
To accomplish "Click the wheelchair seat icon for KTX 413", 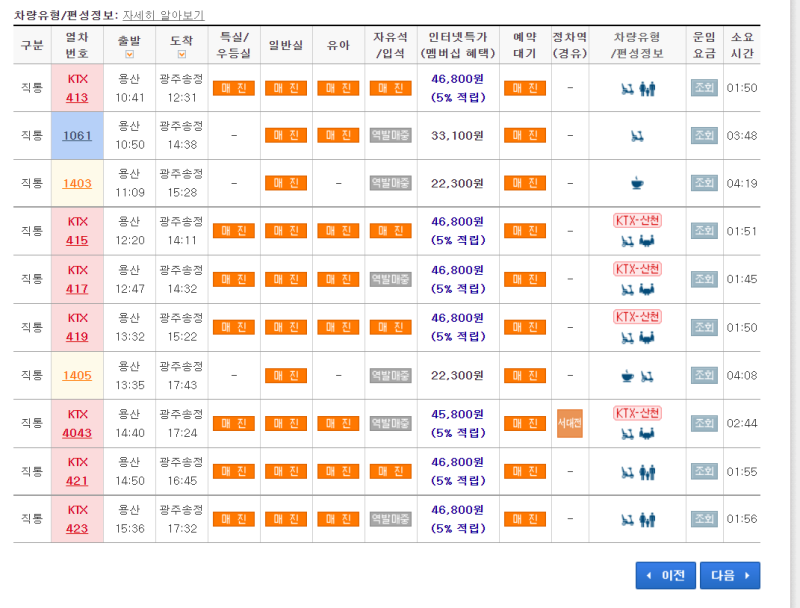I will pos(628,89).
